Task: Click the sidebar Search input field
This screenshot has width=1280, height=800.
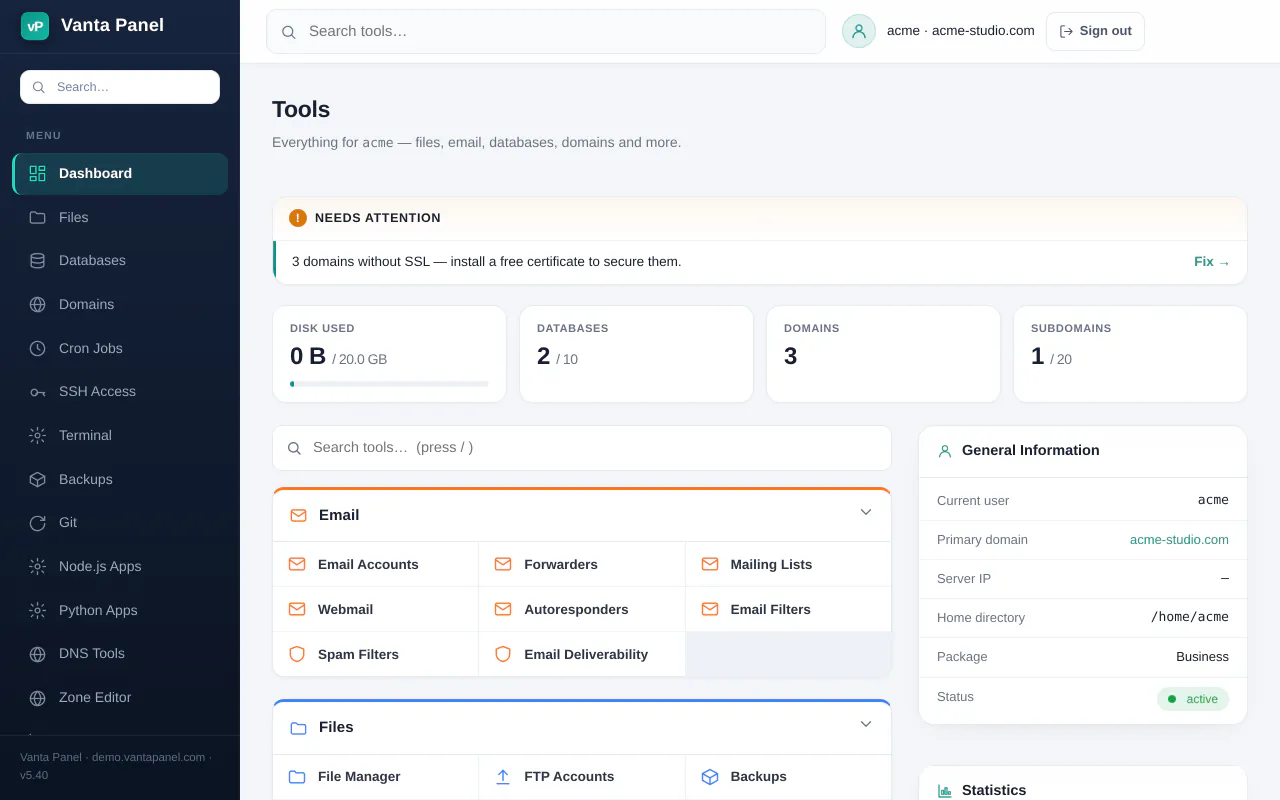Action: (120, 87)
